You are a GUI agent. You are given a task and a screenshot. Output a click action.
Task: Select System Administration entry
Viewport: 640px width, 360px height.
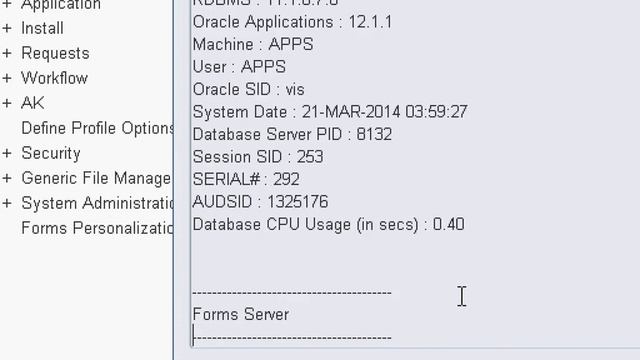click(98, 203)
